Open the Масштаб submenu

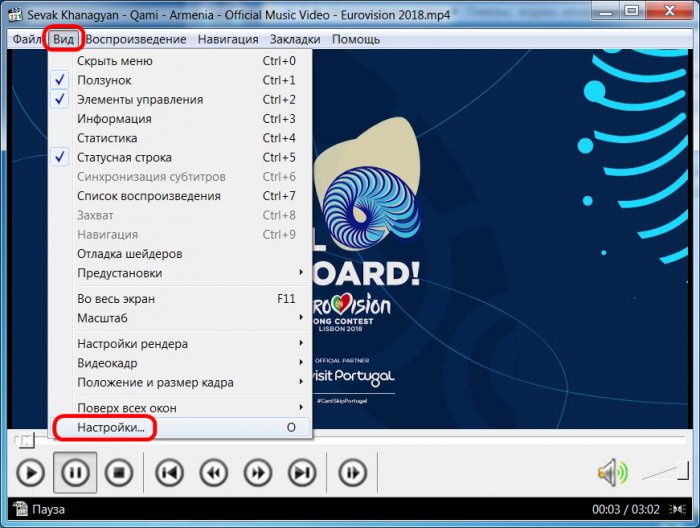102,318
